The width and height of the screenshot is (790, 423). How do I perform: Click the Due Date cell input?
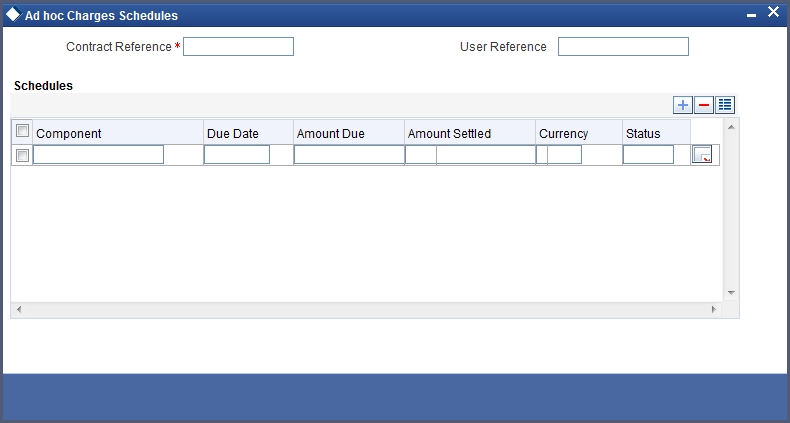pyautogui.click(x=237, y=155)
